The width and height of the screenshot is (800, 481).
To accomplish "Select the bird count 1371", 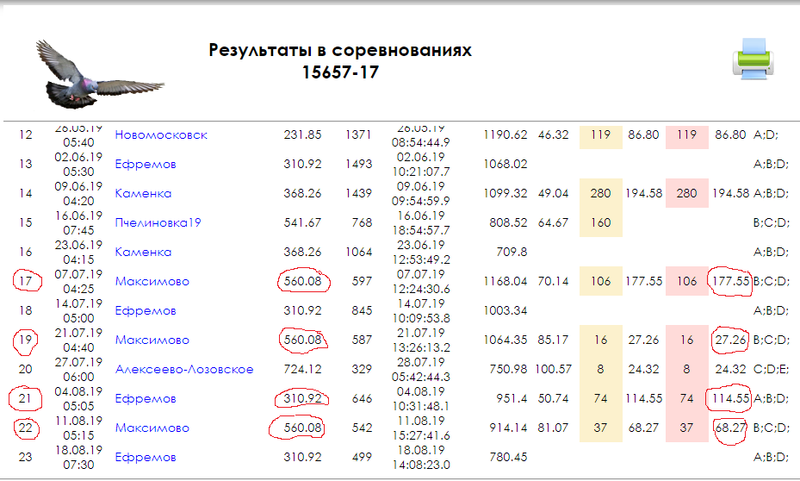I will [x=358, y=135].
